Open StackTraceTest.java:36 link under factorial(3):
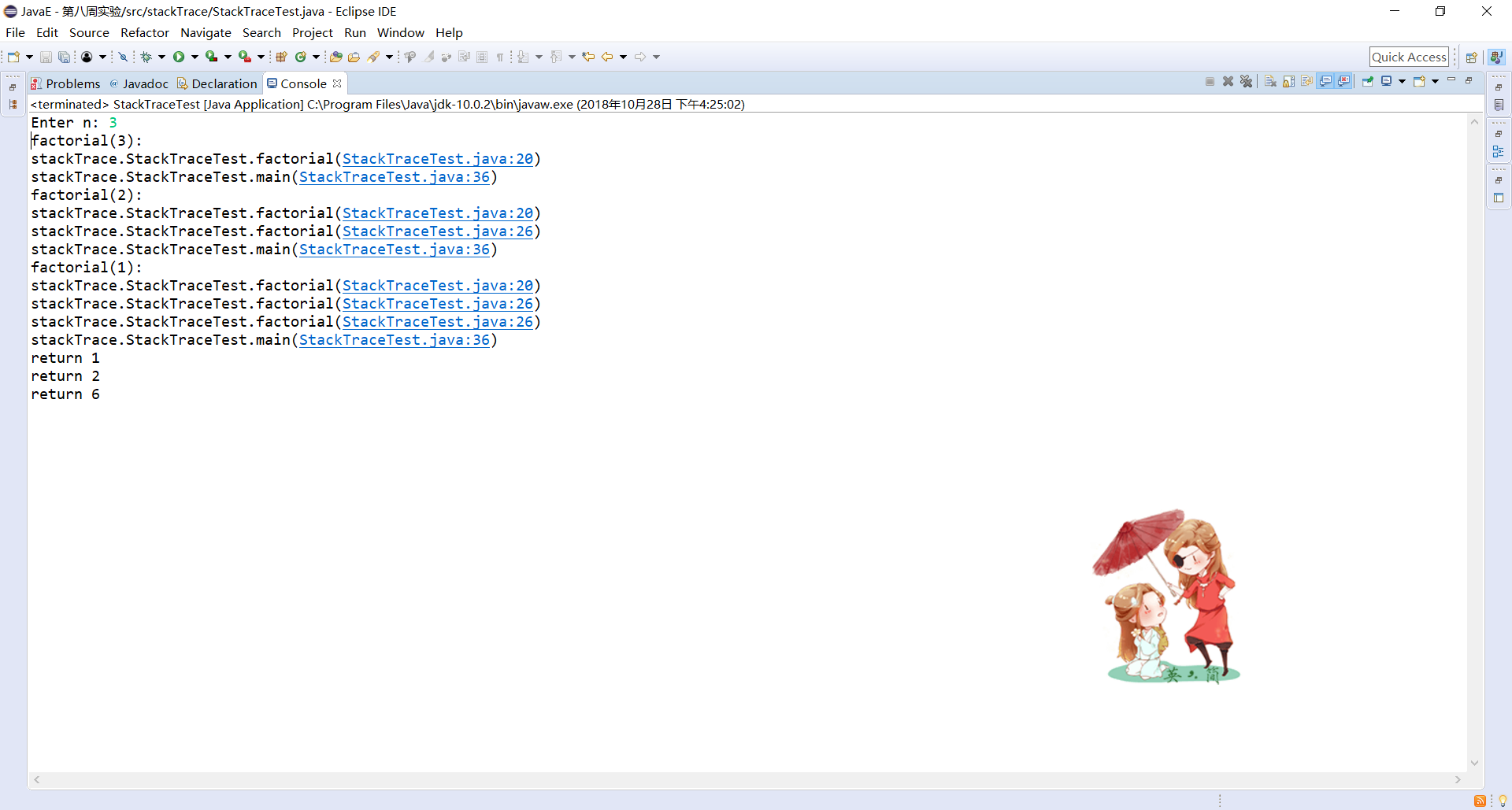 [x=395, y=177]
